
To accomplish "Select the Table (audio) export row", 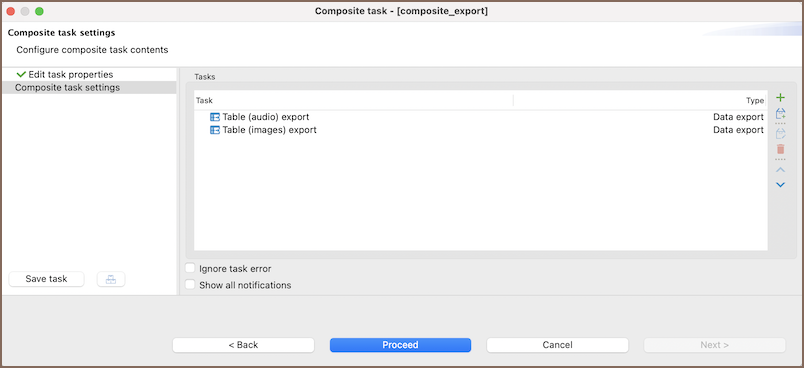I will 480,117.
